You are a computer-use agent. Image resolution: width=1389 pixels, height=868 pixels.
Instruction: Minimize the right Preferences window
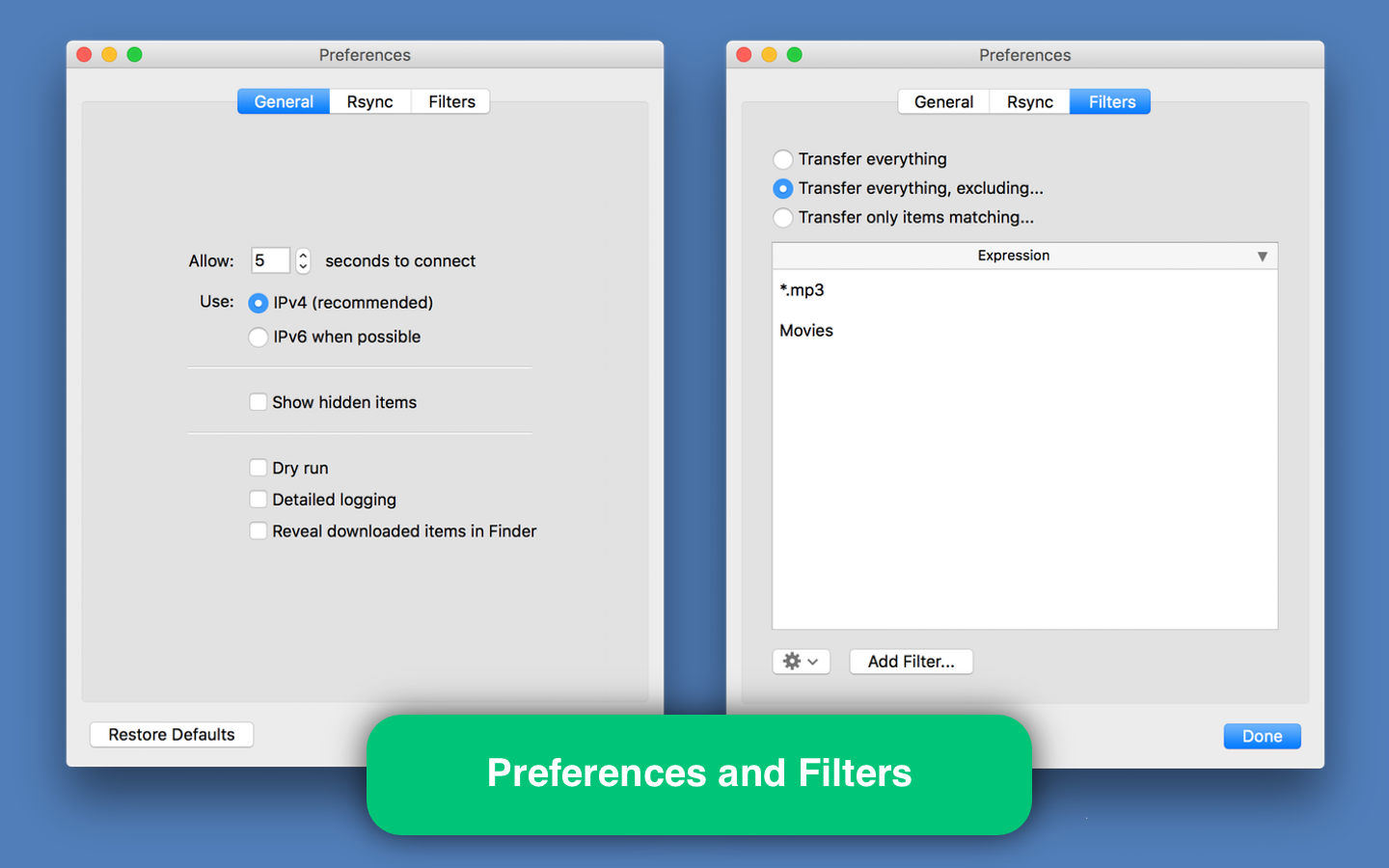pyautogui.click(x=769, y=54)
